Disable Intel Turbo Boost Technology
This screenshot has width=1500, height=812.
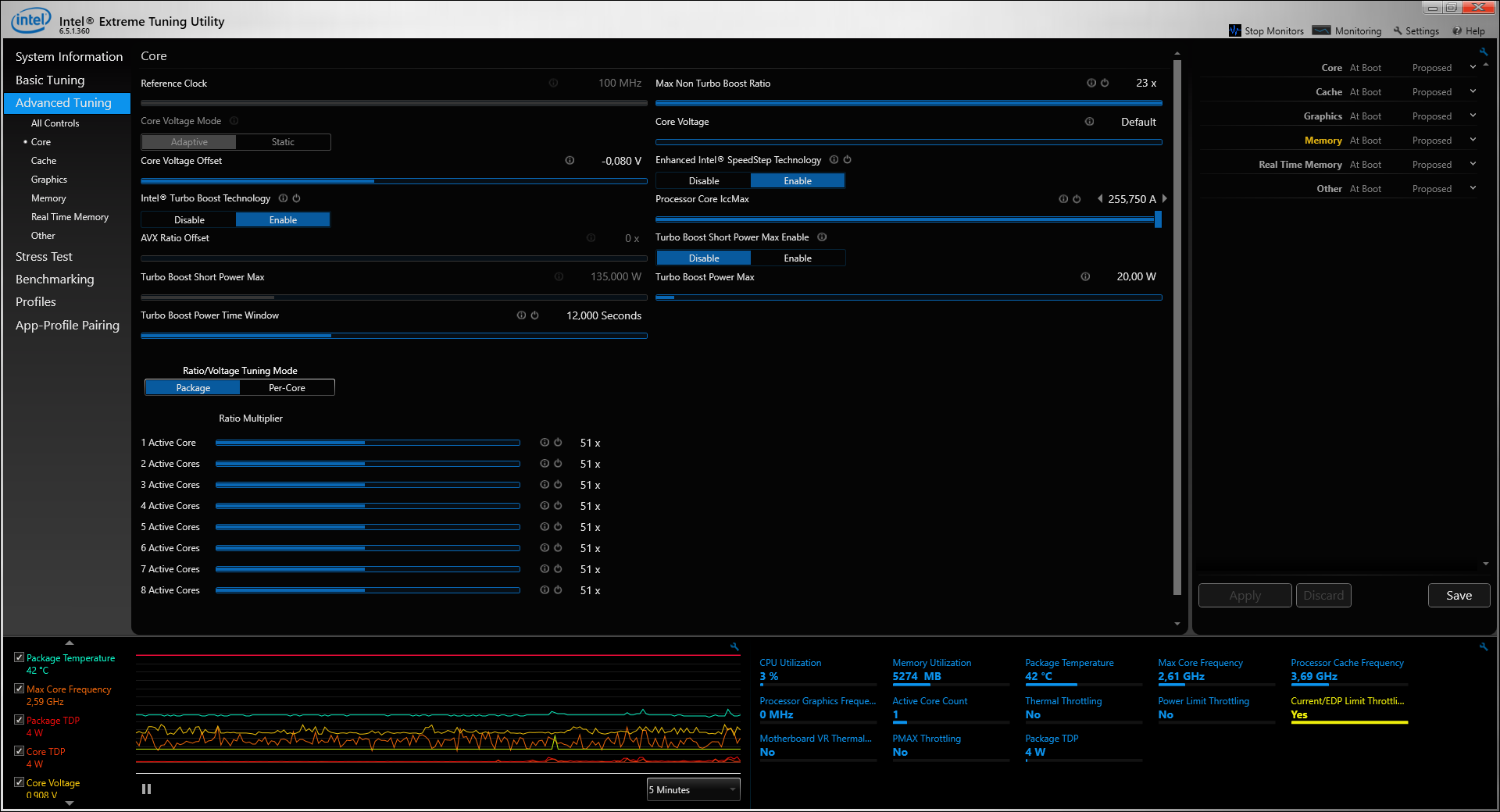189,220
